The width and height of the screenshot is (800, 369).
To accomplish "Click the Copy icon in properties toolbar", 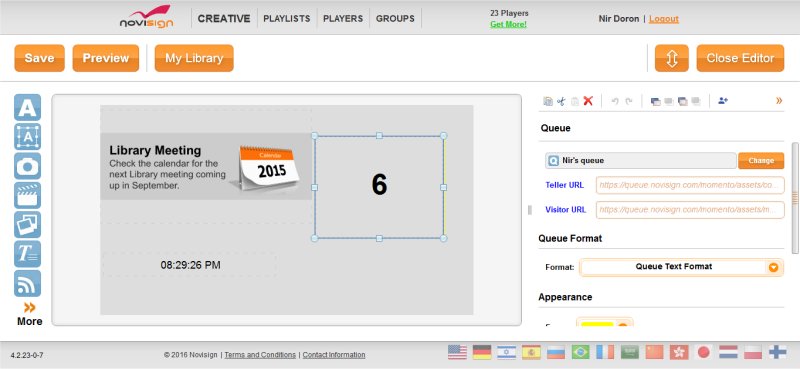I will [x=548, y=101].
